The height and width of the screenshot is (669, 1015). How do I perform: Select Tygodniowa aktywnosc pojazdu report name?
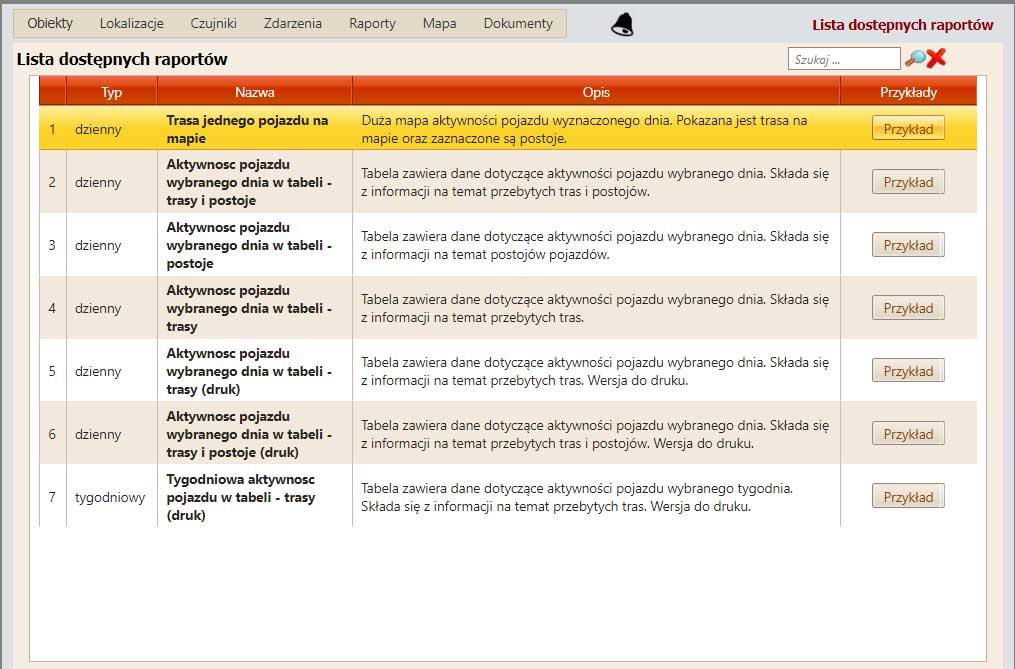[x=241, y=497]
